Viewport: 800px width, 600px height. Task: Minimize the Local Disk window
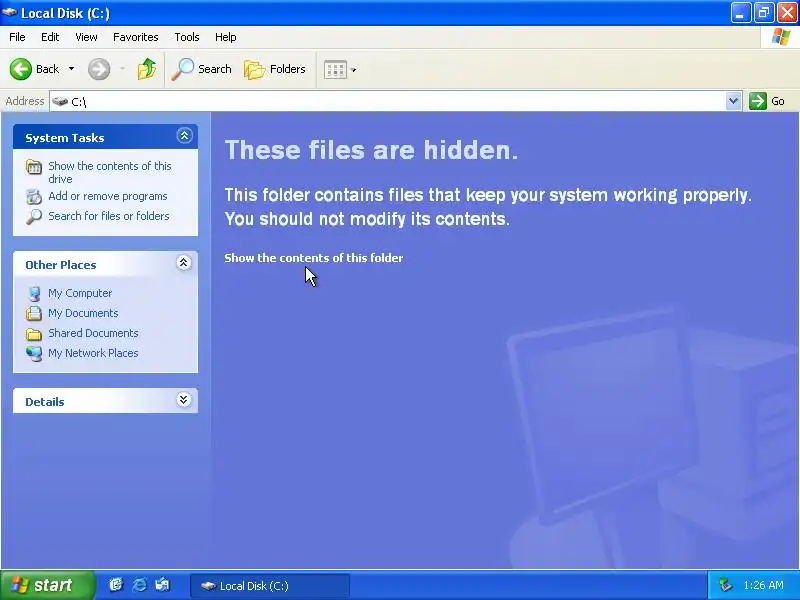740,13
